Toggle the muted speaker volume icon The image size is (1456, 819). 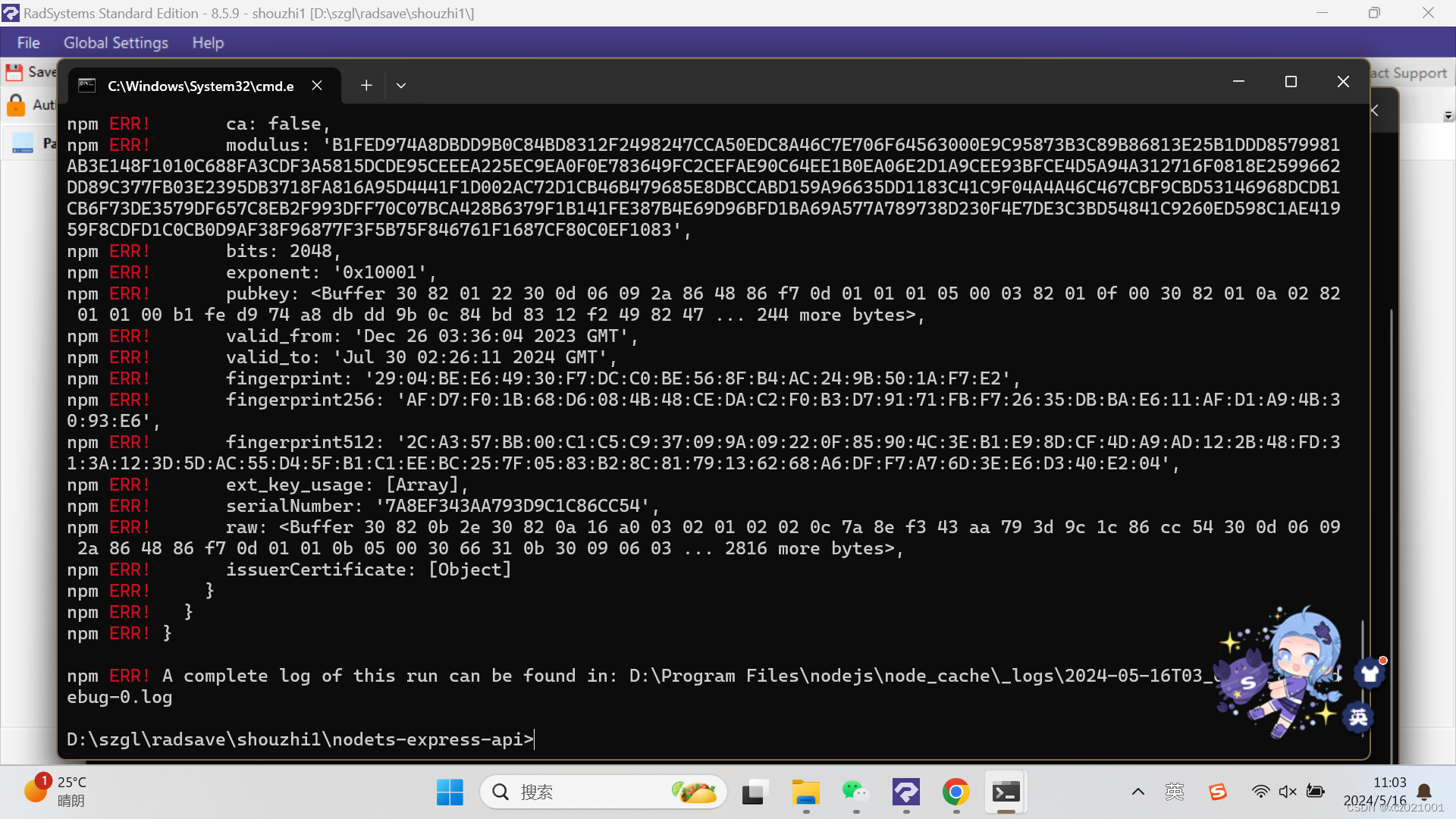click(1287, 792)
